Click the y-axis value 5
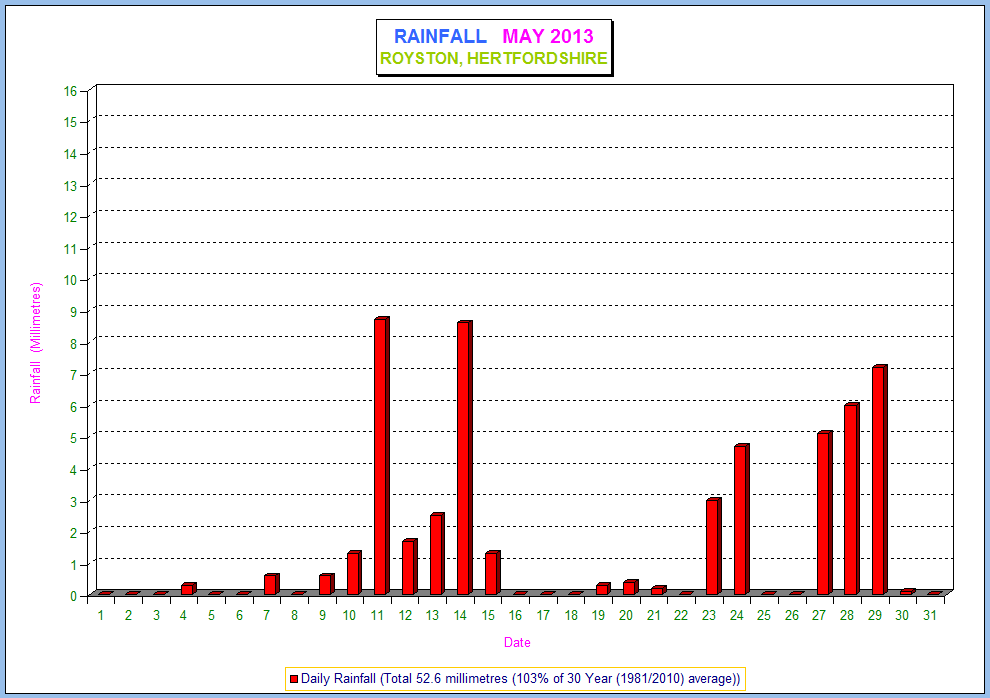This screenshot has height=698, width=990. [x=73, y=438]
